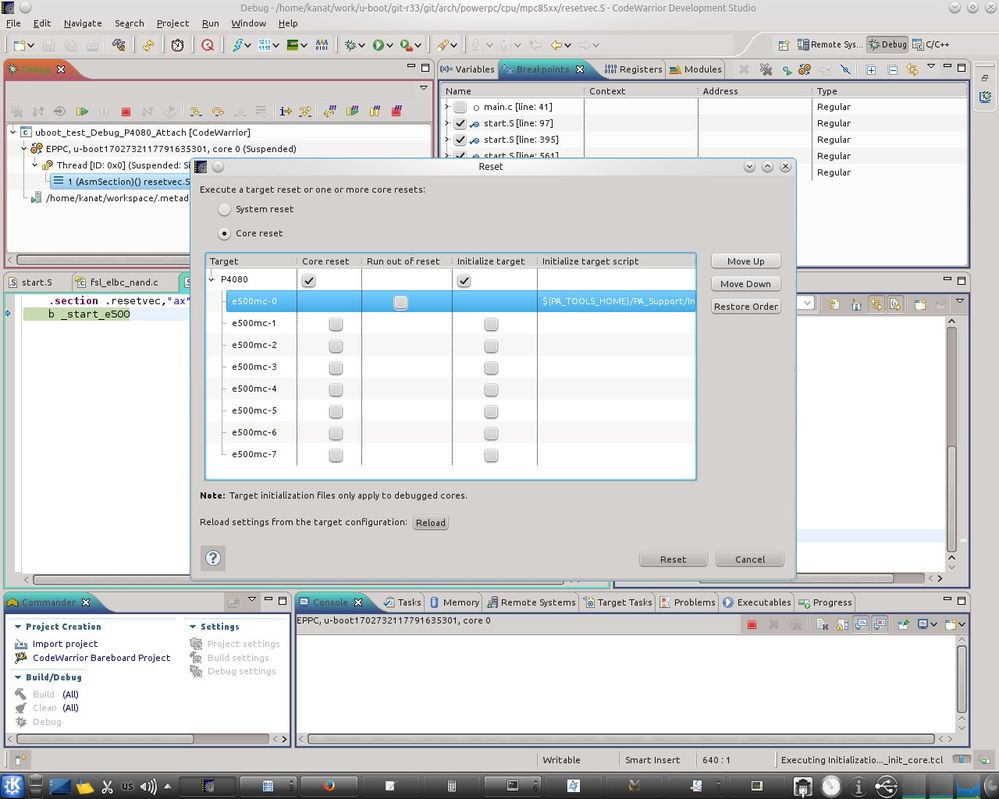Disable the start.S line 97 breakpoint checkbox
This screenshot has width=999, height=799.
click(459, 123)
